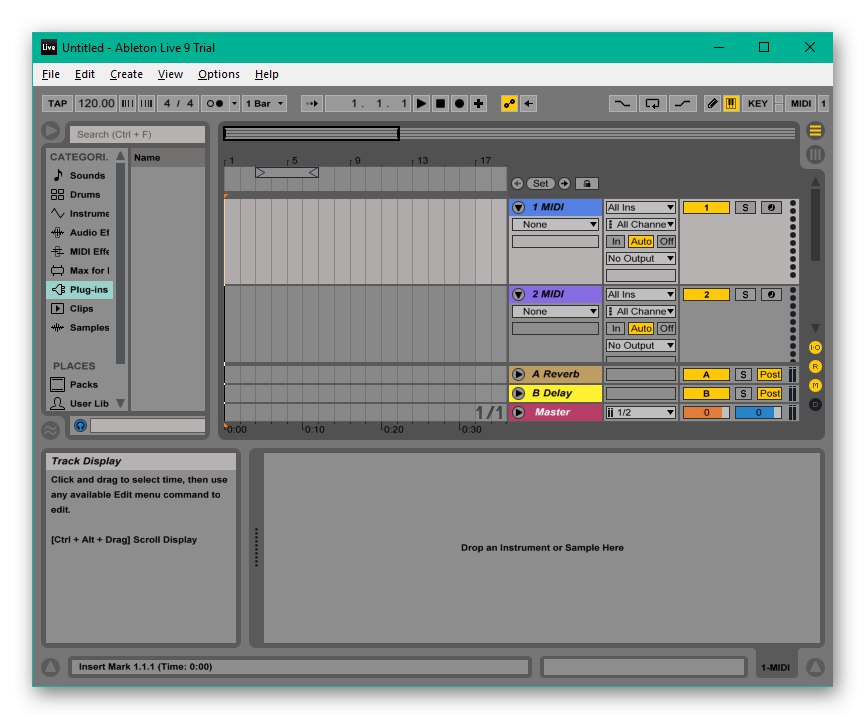
Task: Toggle the arrangement Loop switch
Action: [x=653, y=103]
